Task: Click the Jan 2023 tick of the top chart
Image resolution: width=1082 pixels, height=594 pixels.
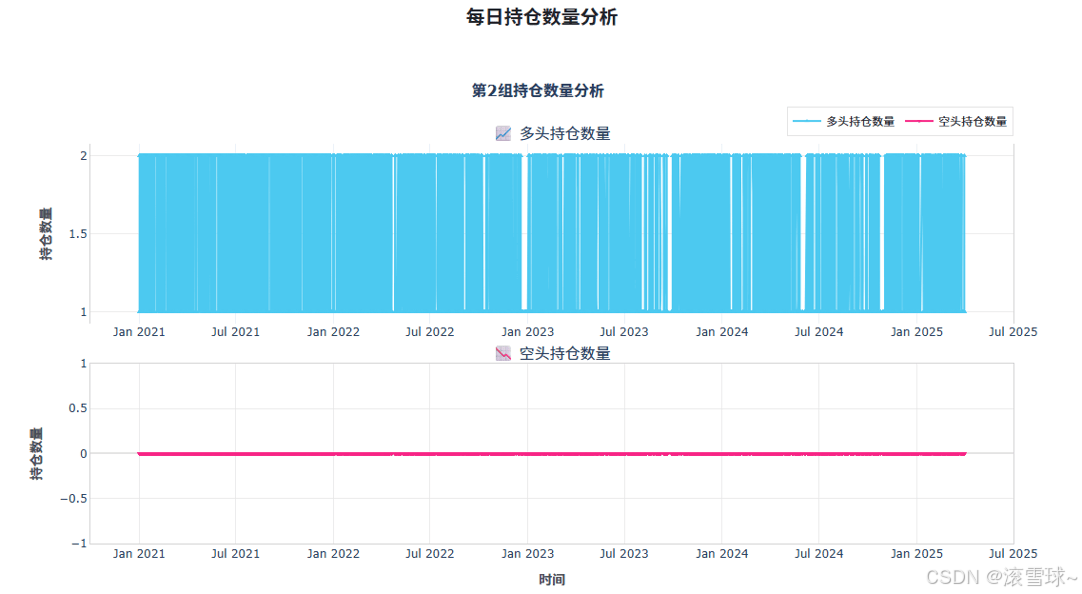Action: point(528,332)
